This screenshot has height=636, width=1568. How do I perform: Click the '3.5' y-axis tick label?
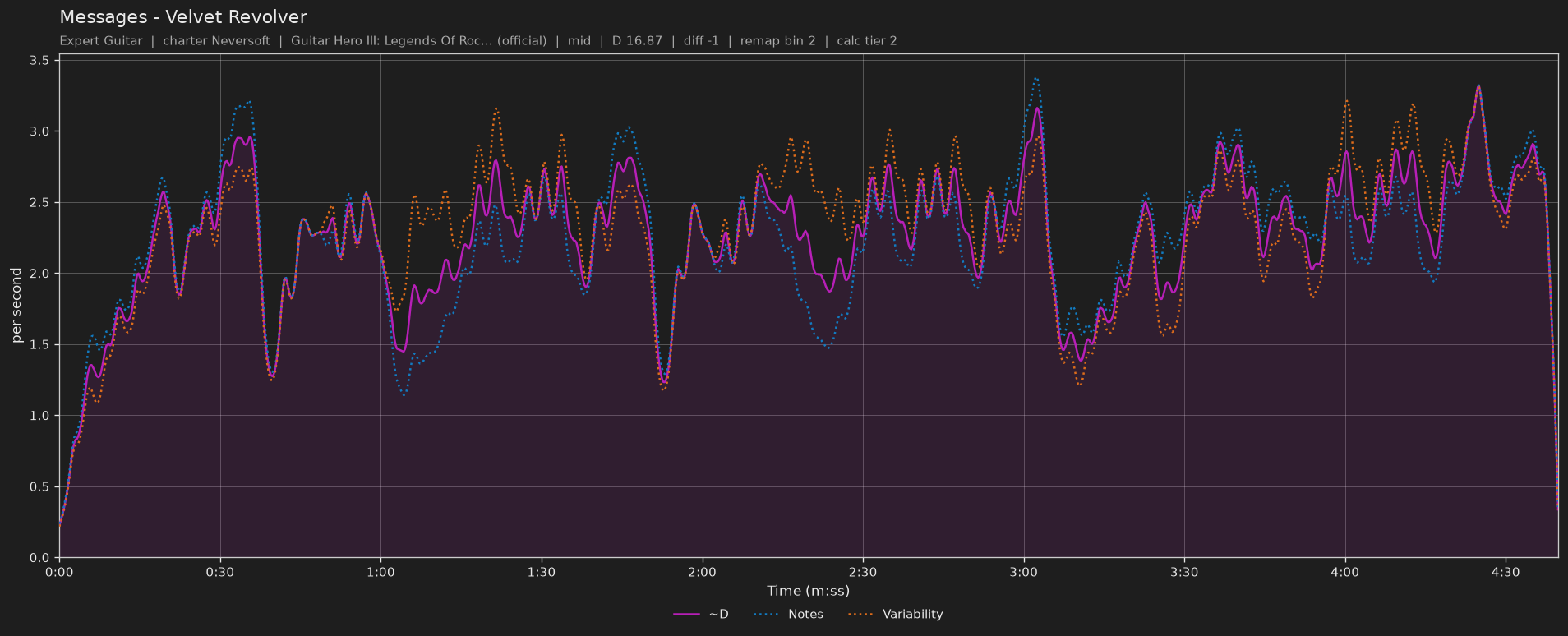[39, 61]
